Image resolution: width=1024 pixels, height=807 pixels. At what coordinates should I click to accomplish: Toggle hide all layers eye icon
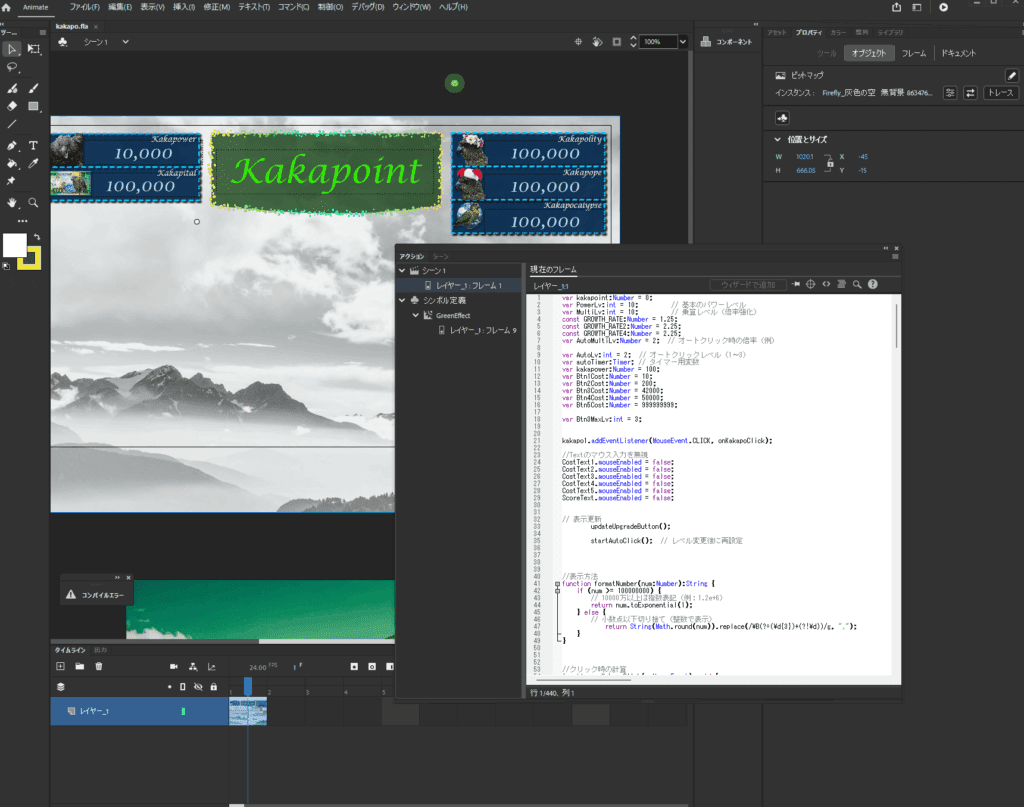[x=198, y=687]
